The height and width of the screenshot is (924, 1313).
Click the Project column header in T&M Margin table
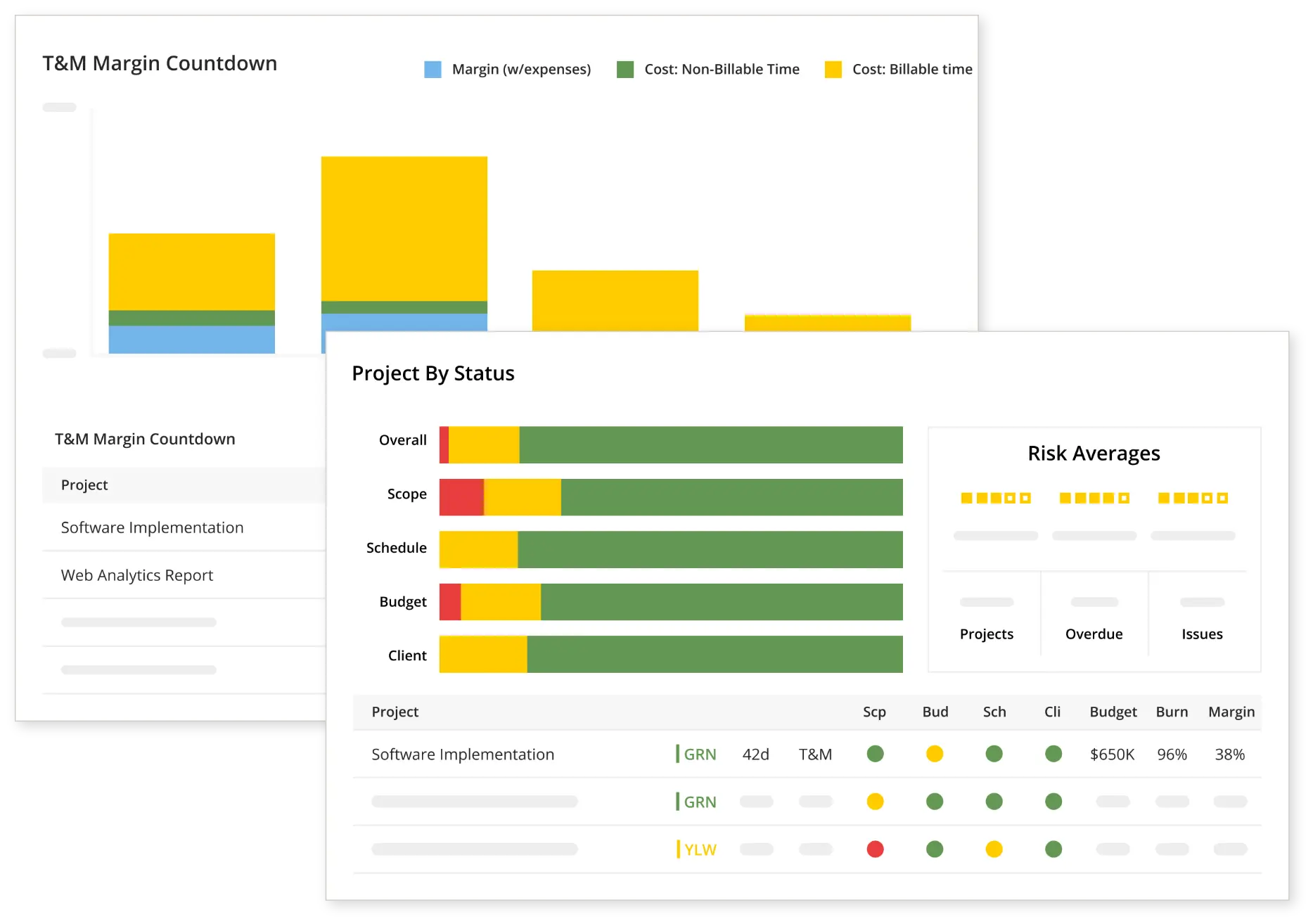click(x=84, y=485)
